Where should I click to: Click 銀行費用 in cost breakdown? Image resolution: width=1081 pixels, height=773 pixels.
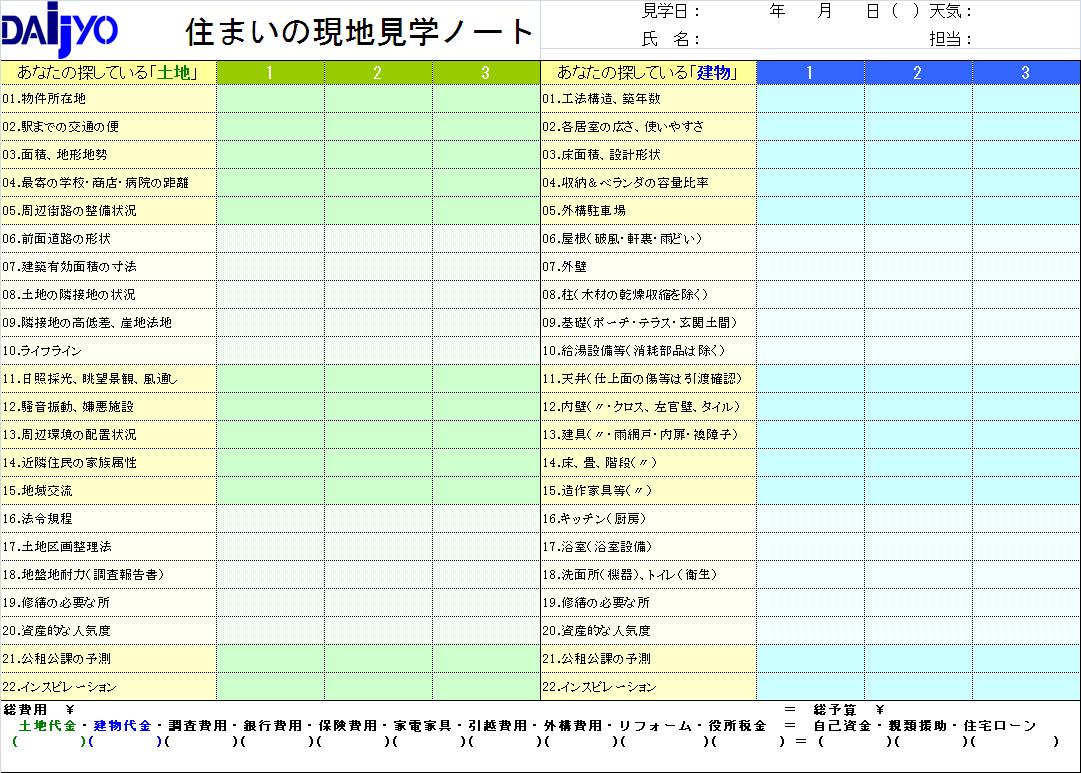coord(272,725)
